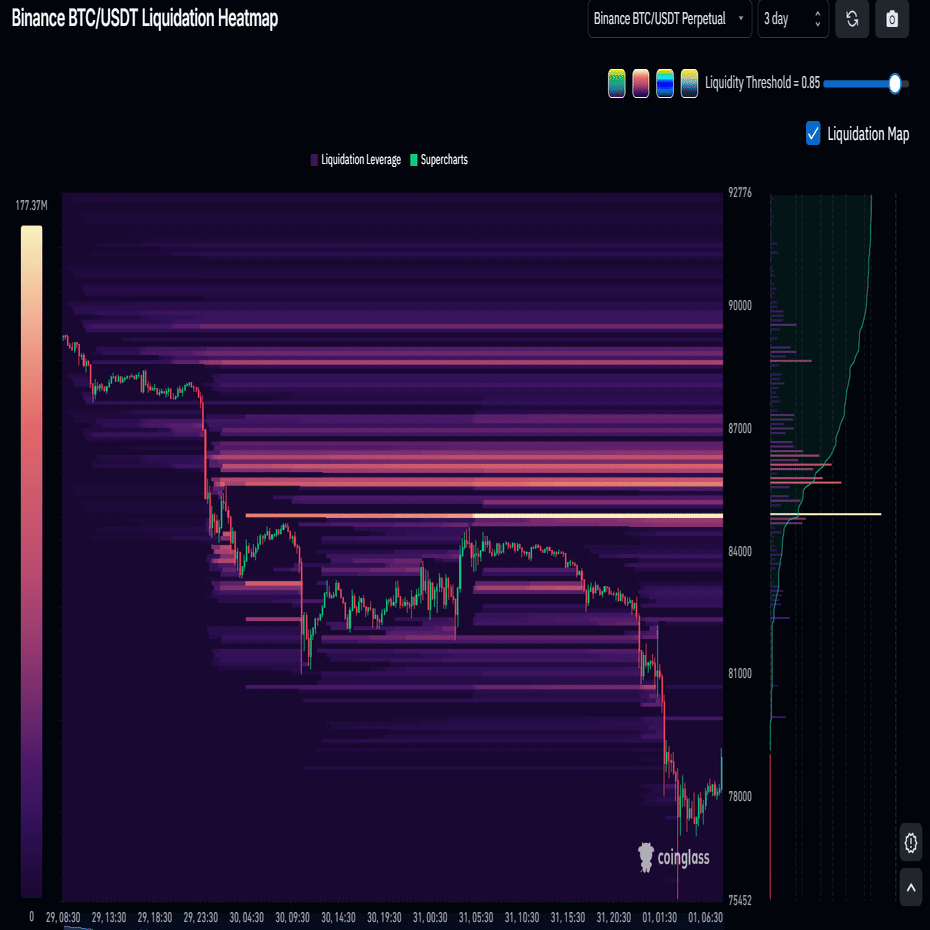Click the Binance BTC/USDT Liquidation Heatmap title
Image resolution: width=930 pixels, height=930 pixels.
(145, 18)
